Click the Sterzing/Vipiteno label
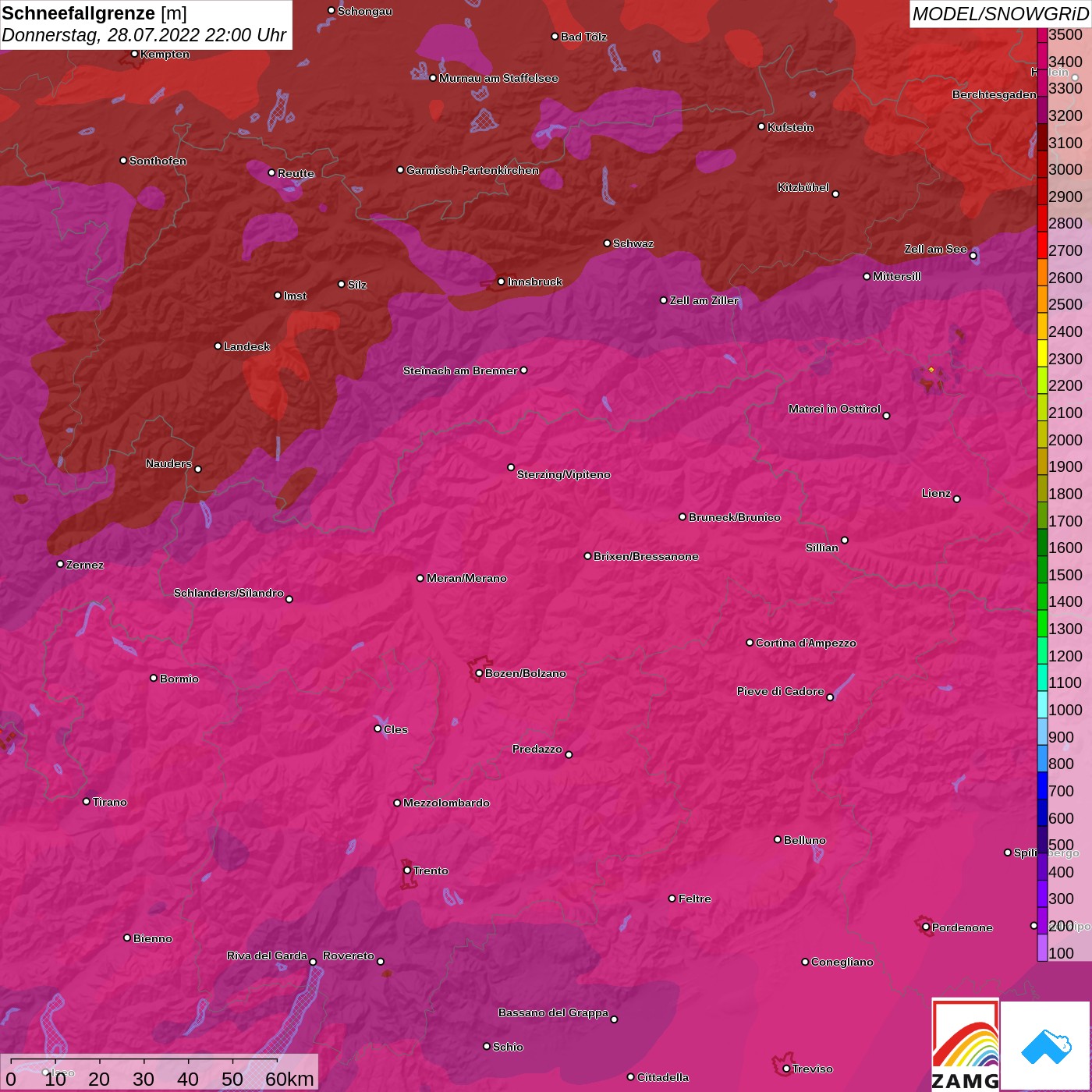Image resolution: width=1092 pixels, height=1092 pixels. coord(564,474)
